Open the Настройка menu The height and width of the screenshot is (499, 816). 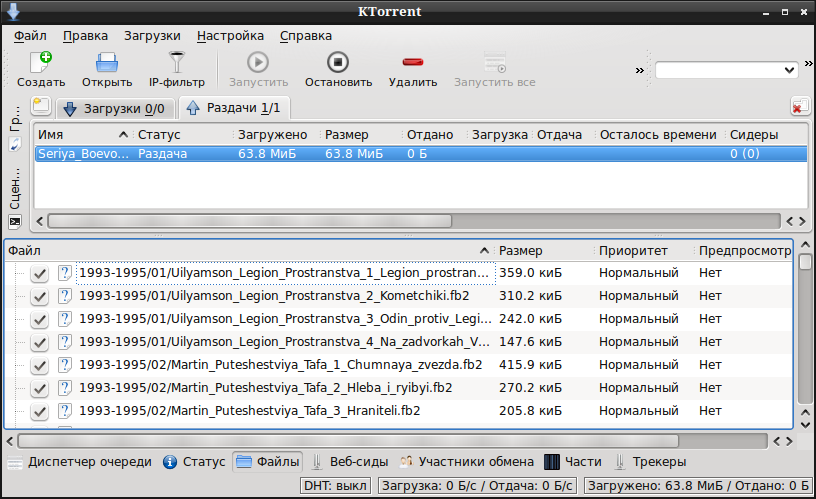point(230,36)
